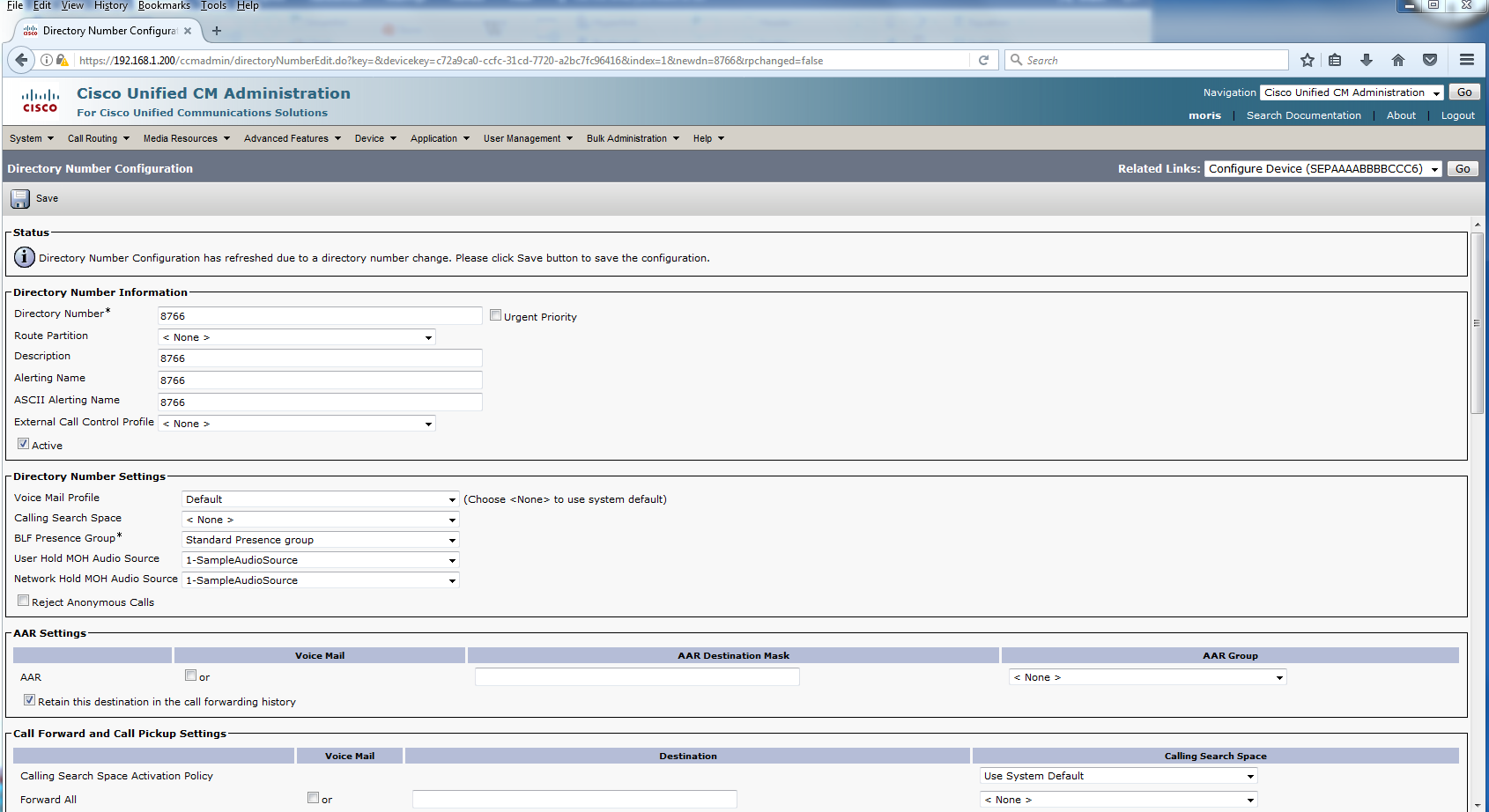Check the Forward All Voice Mail checkbox
Image resolution: width=1489 pixels, height=812 pixels.
tap(313, 798)
